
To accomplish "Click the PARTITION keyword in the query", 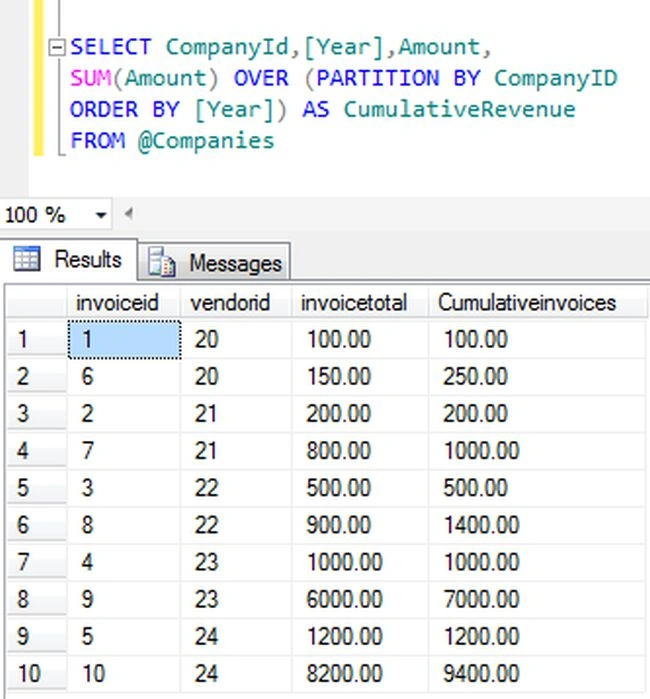I will (378, 78).
